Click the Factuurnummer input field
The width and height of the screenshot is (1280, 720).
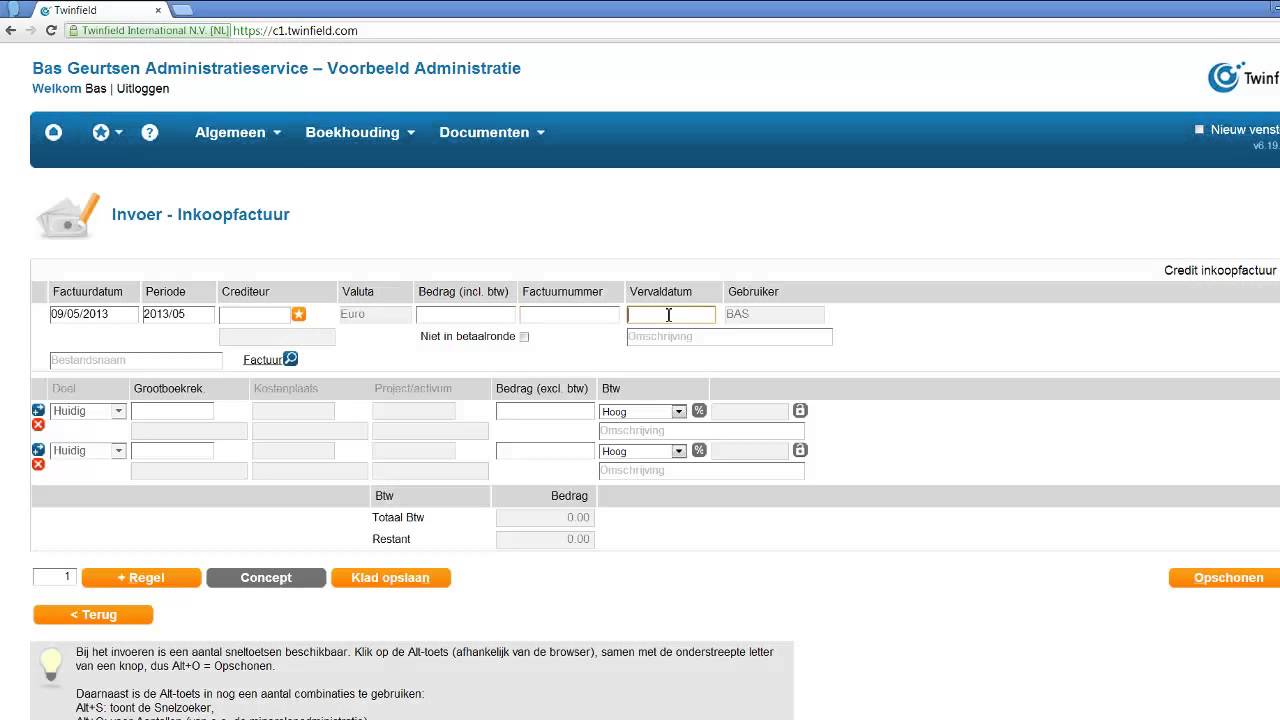[x=570, y=315]
